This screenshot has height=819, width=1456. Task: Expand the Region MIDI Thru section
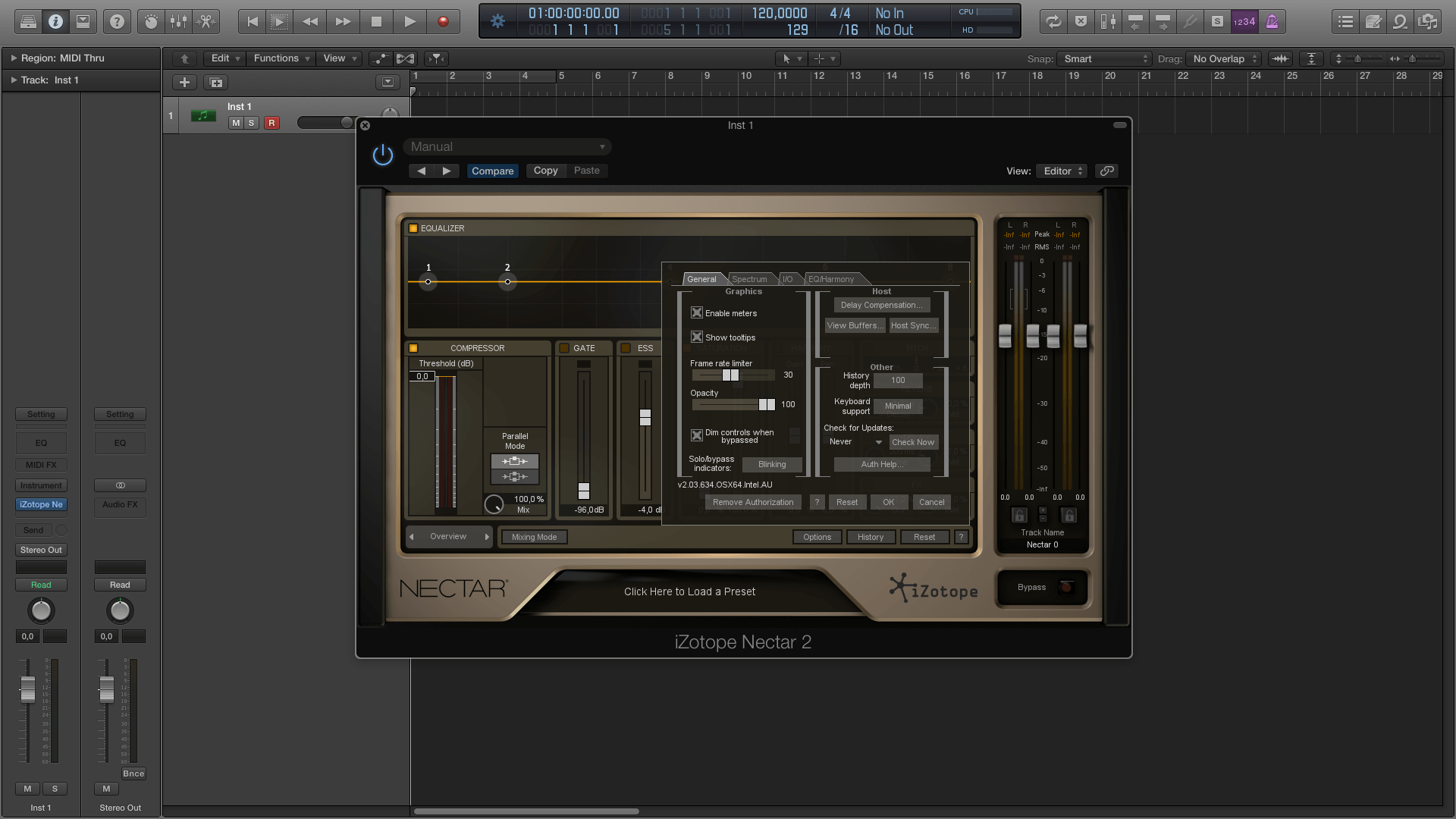pos(14,58)
